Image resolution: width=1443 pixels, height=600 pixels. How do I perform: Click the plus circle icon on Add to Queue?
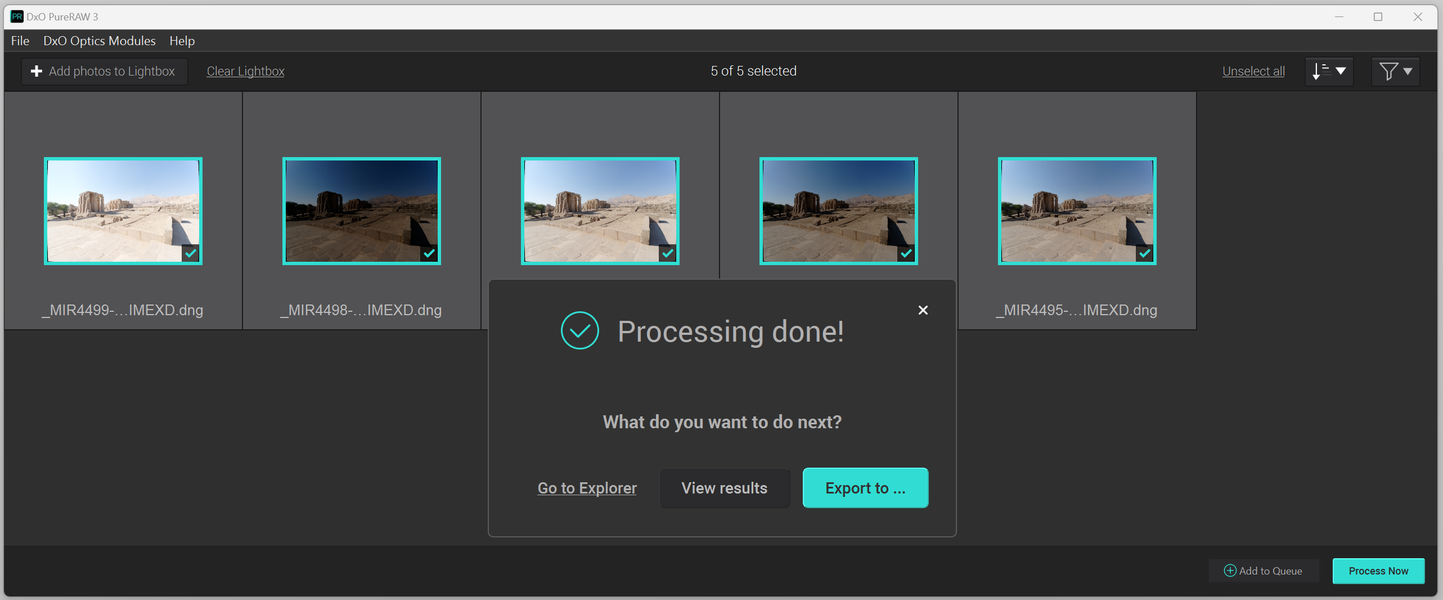pyautogui.click(x=1230, y=571)
